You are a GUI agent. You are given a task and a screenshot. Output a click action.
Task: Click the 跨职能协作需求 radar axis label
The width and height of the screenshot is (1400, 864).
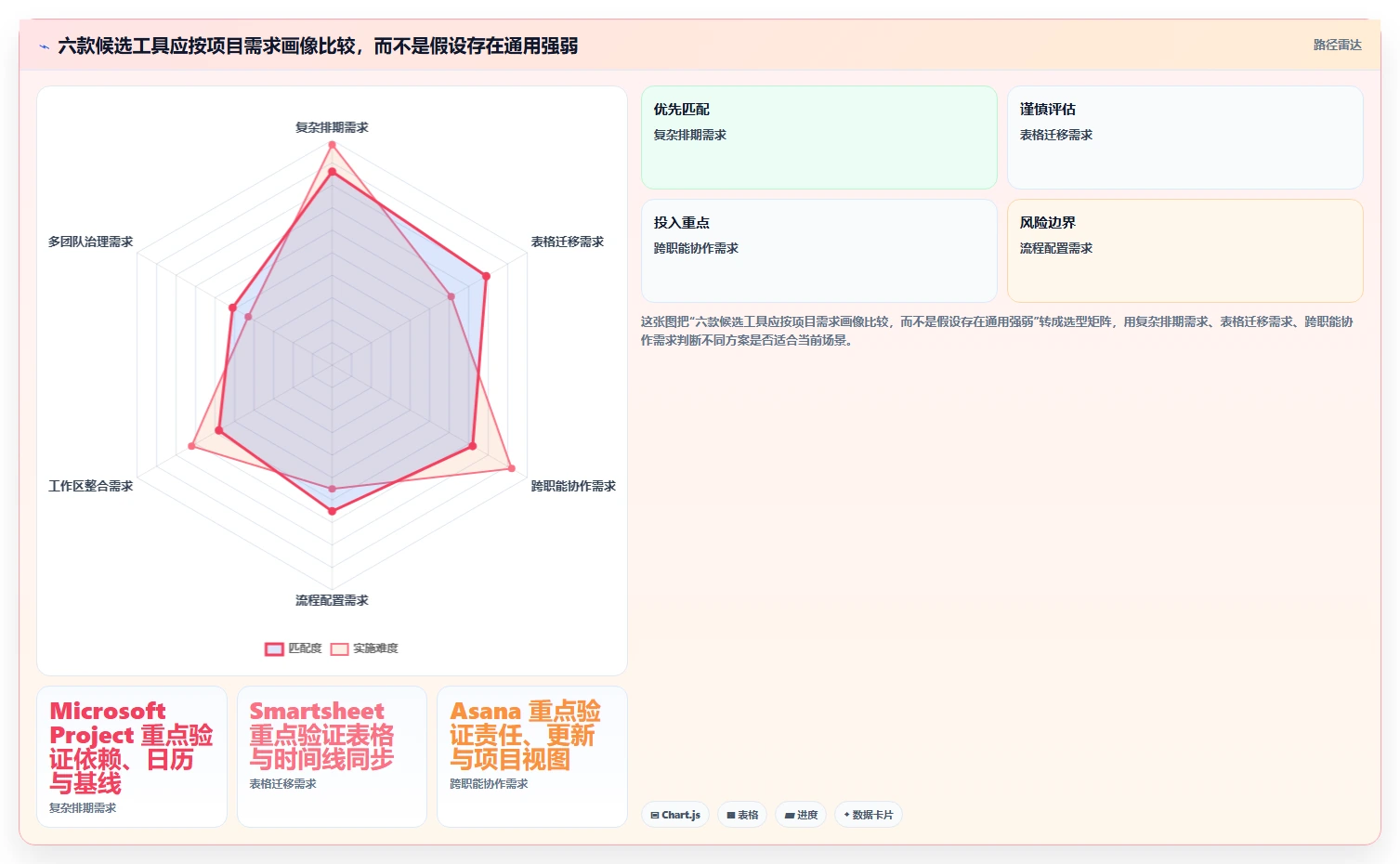(573, 486)
